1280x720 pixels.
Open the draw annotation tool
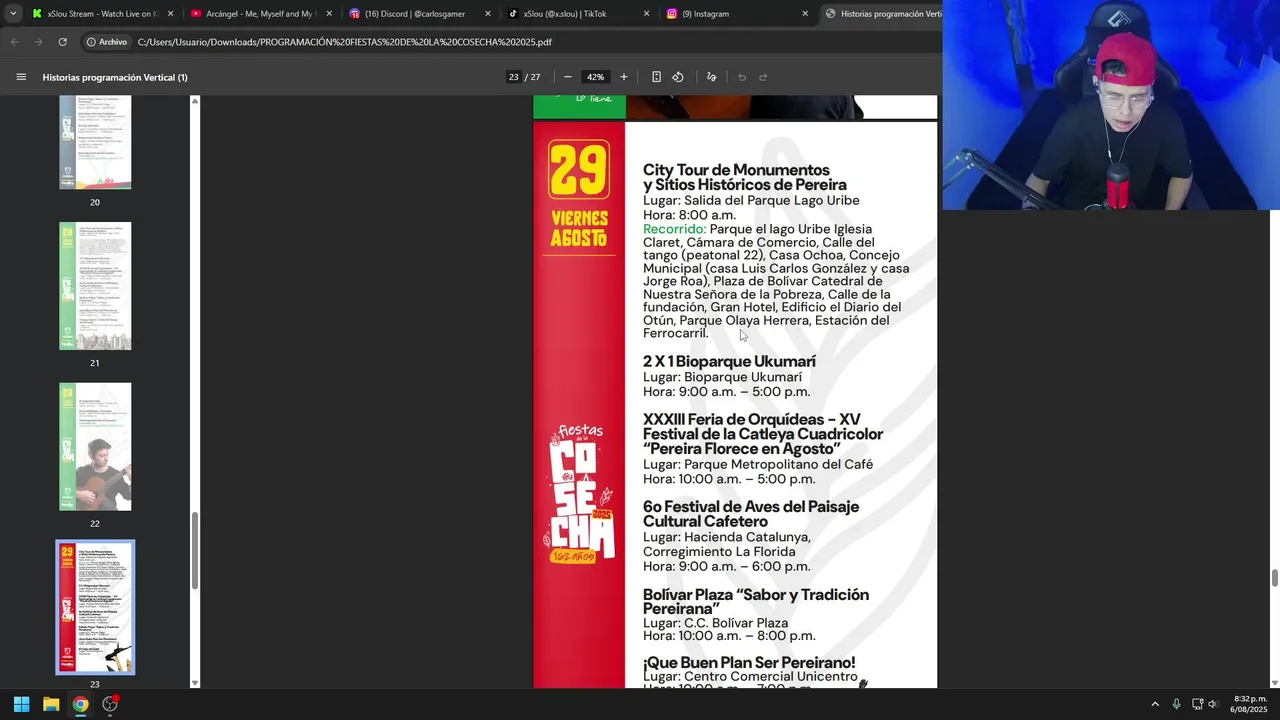tap(712, 77)
